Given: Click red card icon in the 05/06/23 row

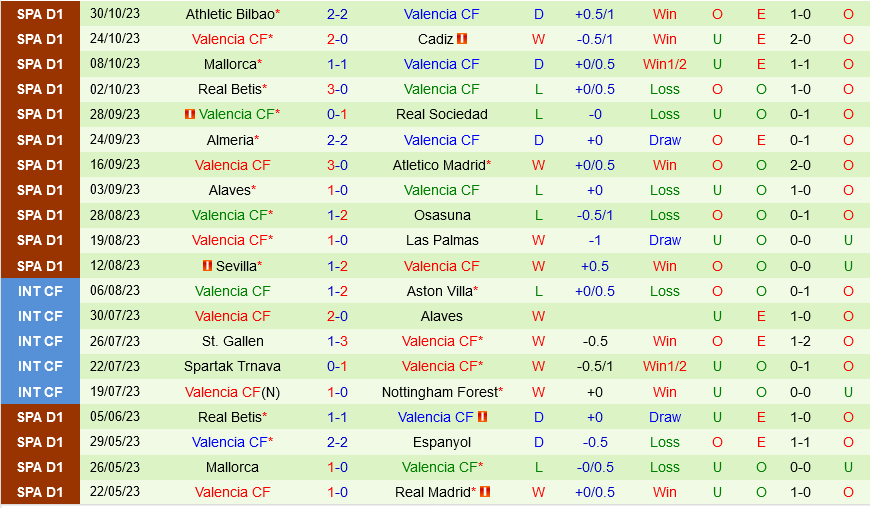Looking at the screenshot, I should (482, 417).
